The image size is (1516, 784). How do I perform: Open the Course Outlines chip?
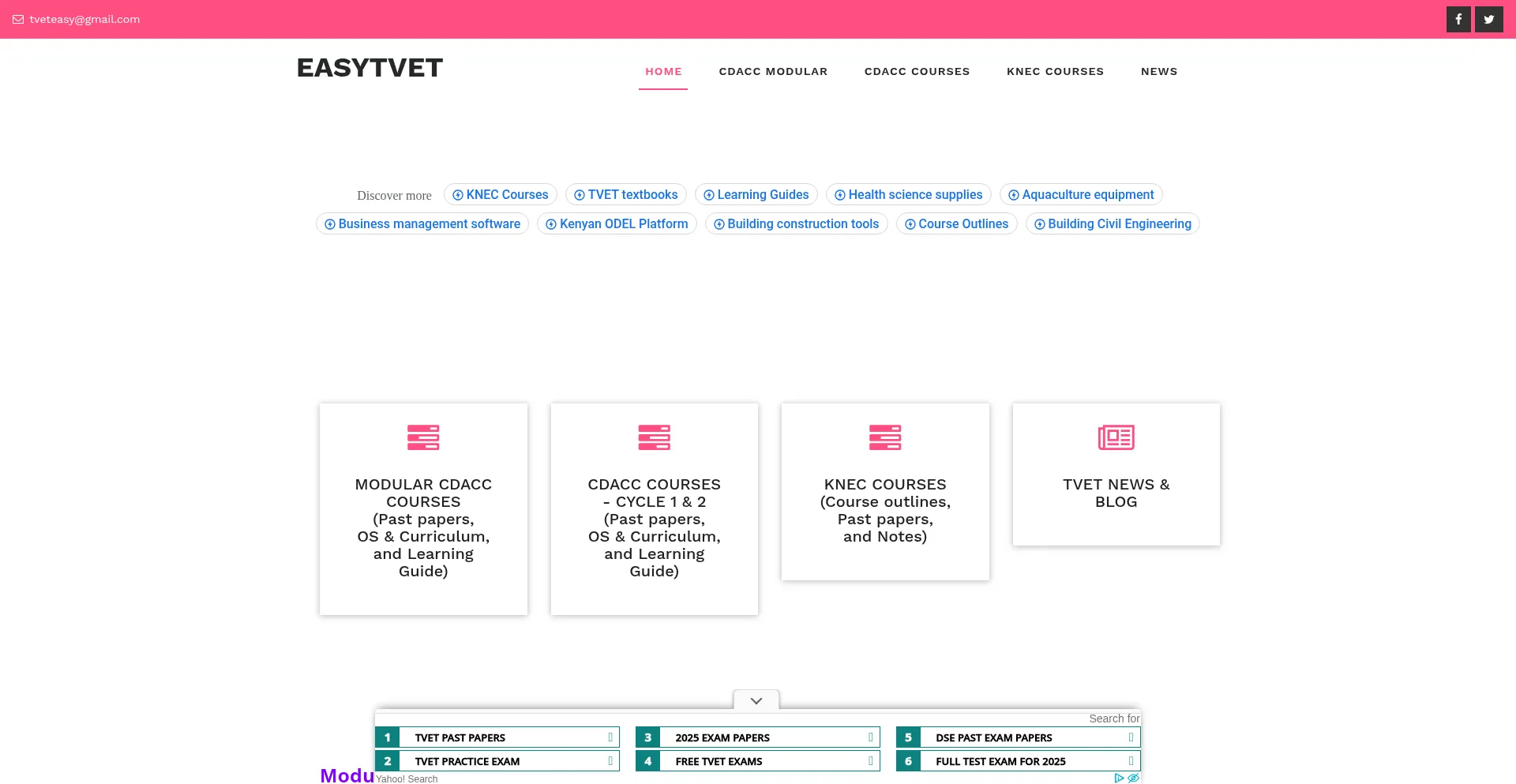pos(956,224)
